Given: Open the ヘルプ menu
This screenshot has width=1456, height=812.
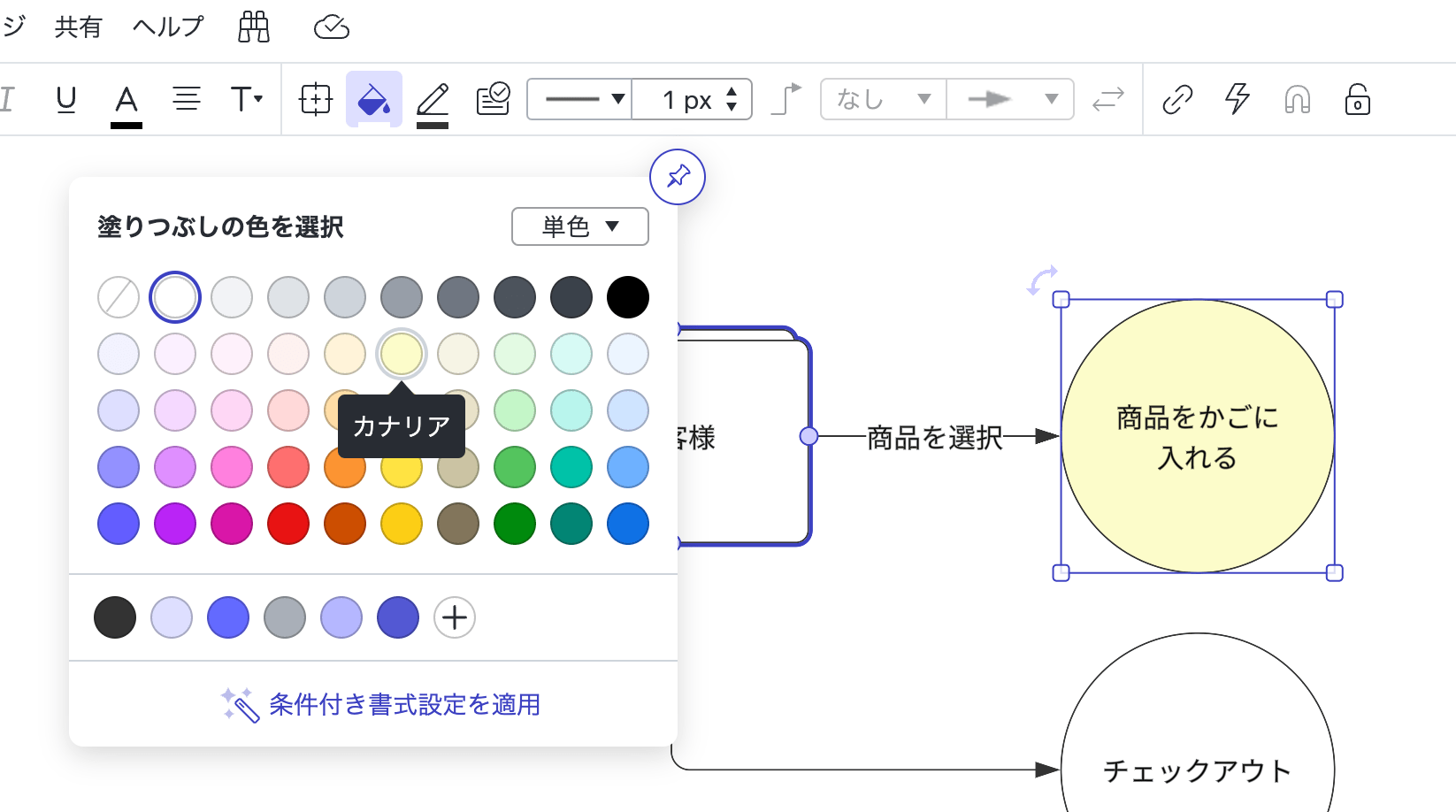Looking at the screenshot, I should 168,27.
